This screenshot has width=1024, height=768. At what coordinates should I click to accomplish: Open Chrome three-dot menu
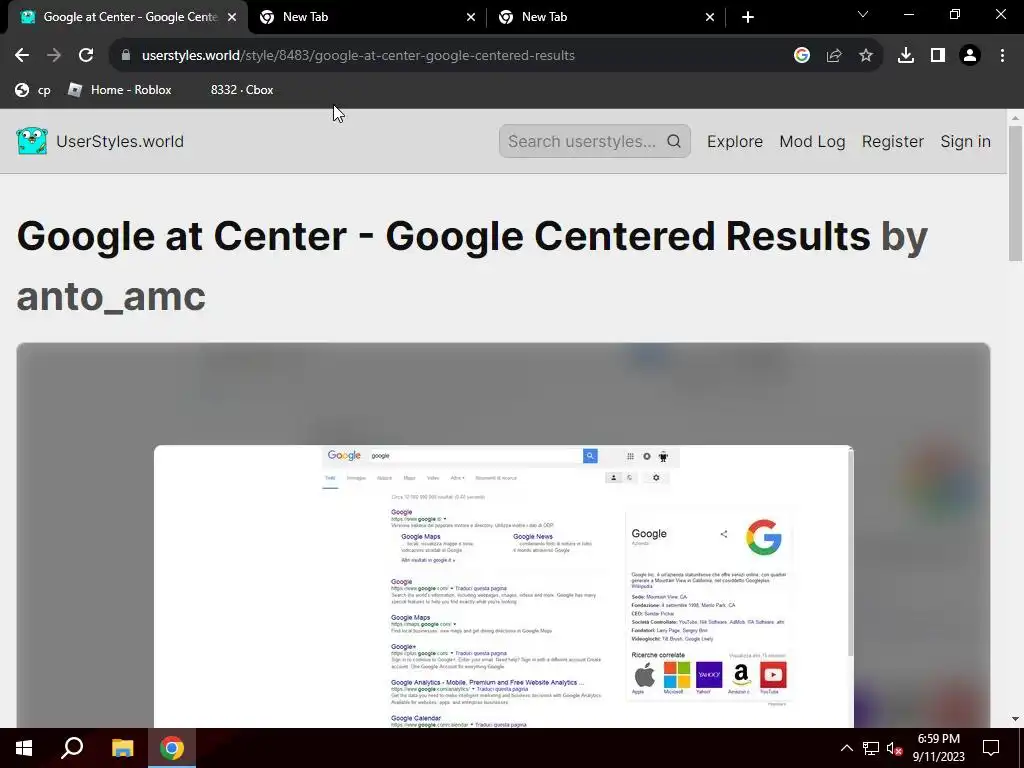[1002, 56]
